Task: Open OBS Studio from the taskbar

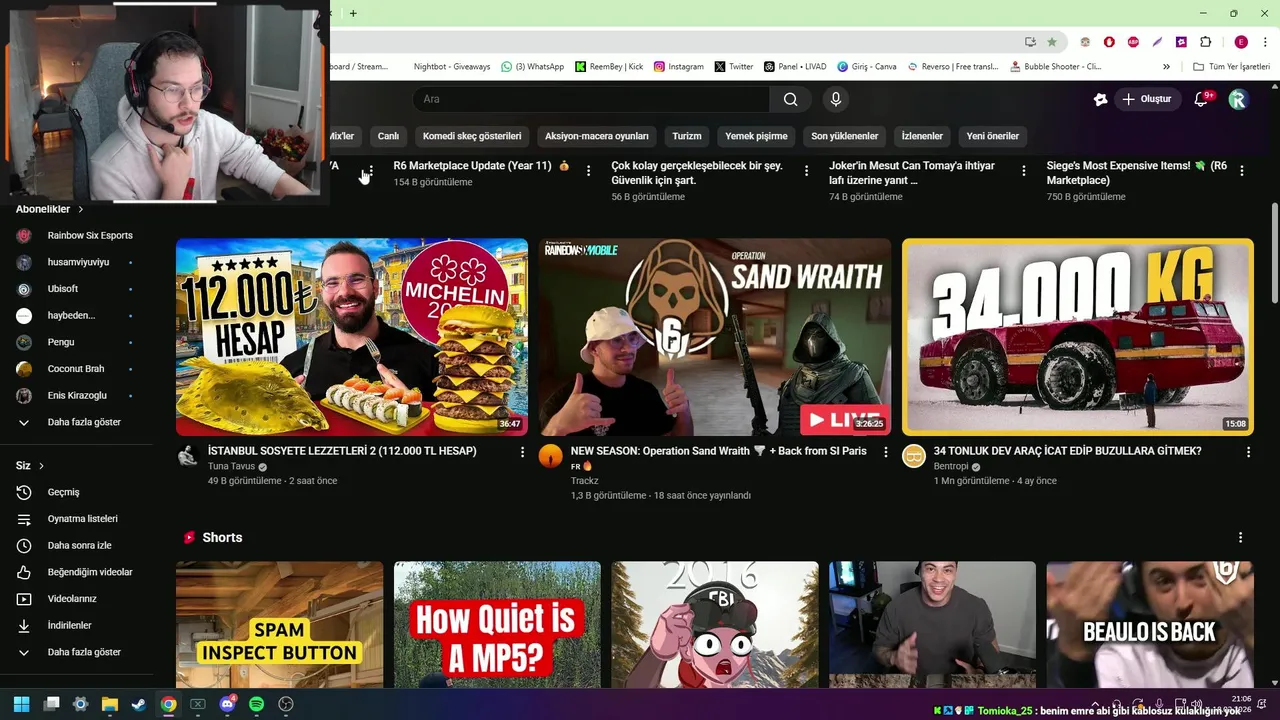Action: point(286,704)
